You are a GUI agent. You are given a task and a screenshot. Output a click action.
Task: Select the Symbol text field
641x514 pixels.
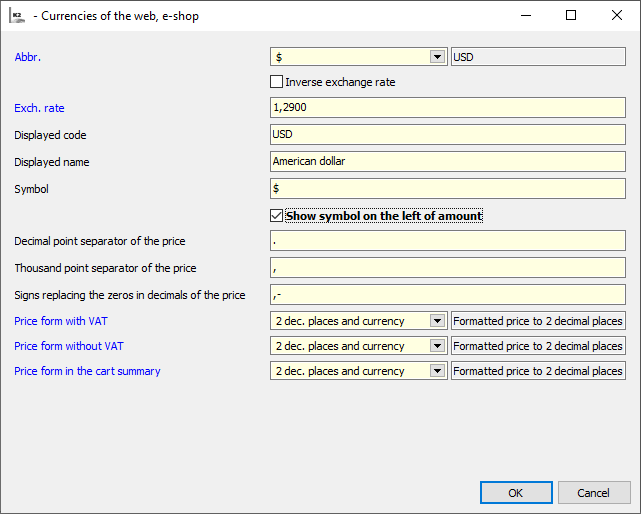pyautogui.click(x=447, y=188)
